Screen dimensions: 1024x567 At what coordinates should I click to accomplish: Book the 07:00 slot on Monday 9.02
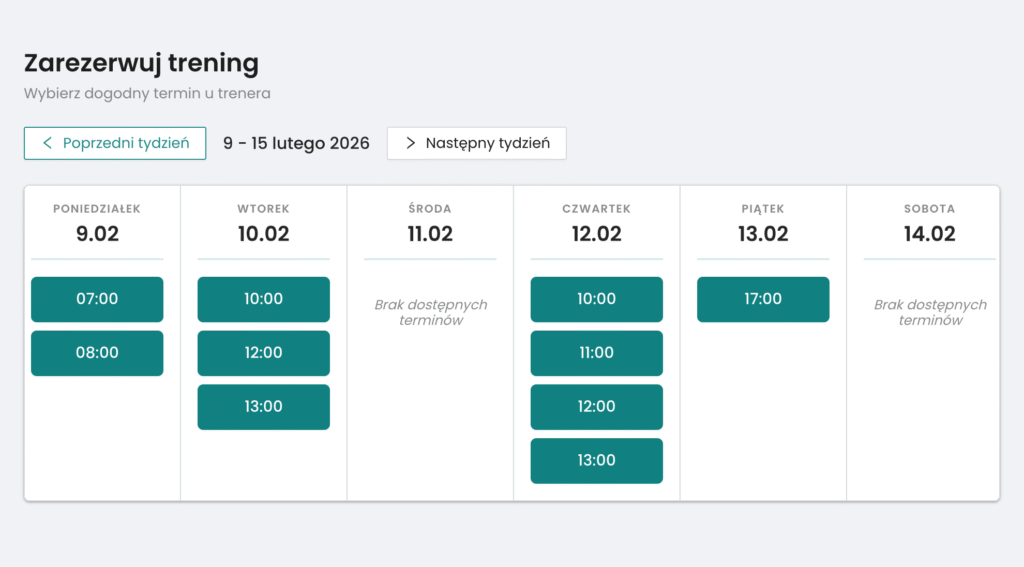tap(97, 299)
